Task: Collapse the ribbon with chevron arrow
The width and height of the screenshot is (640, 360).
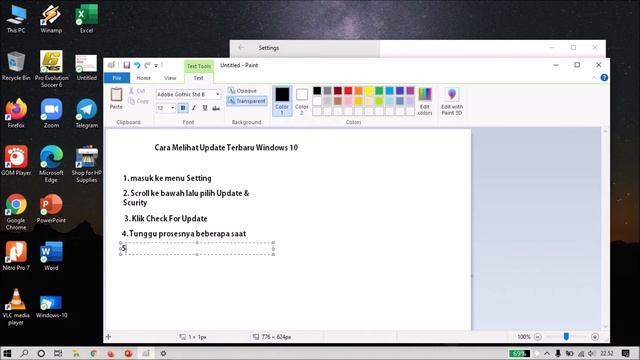Action: (594, 78)
